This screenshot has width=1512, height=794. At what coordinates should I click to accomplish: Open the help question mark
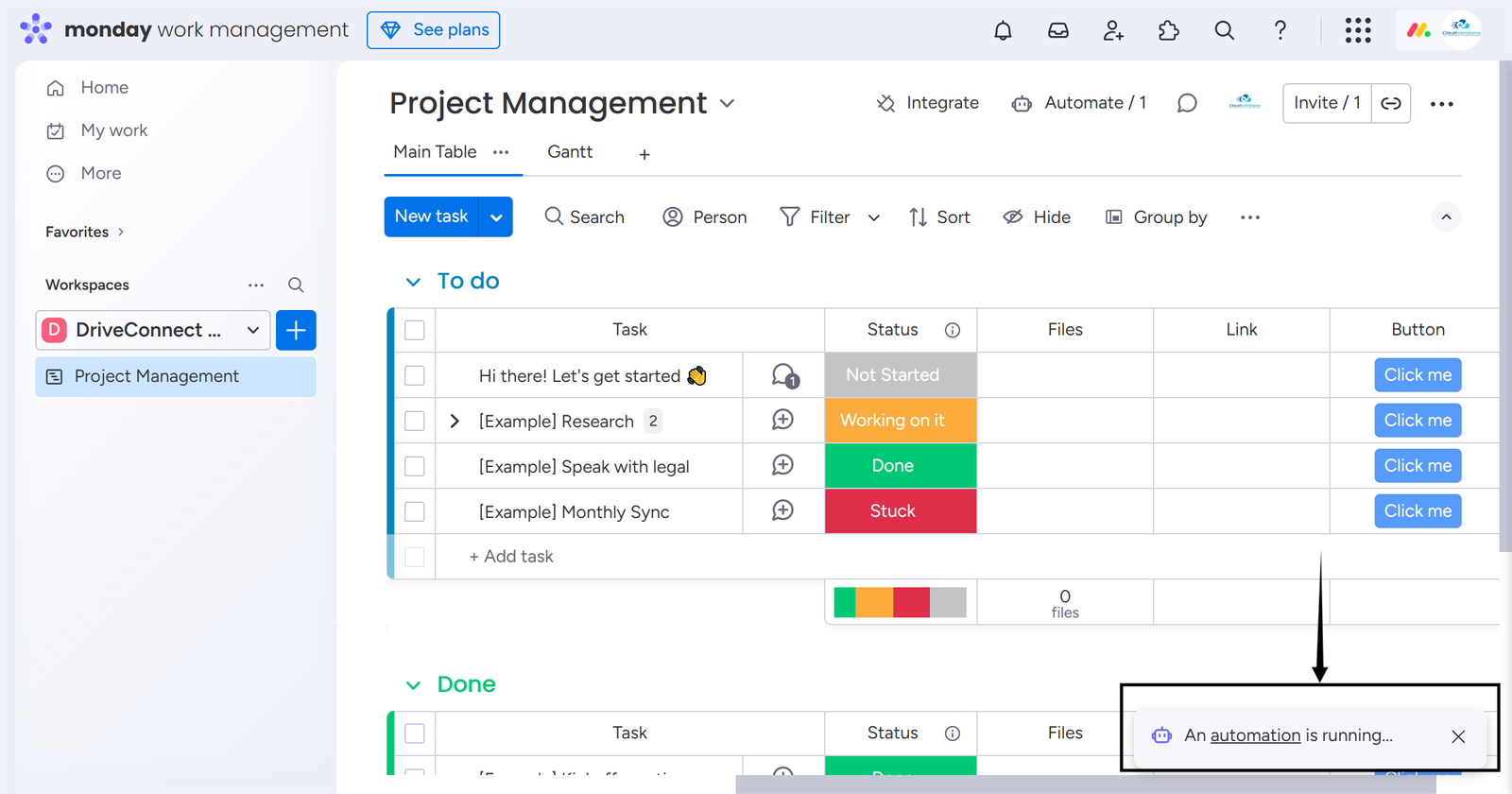1280,30
